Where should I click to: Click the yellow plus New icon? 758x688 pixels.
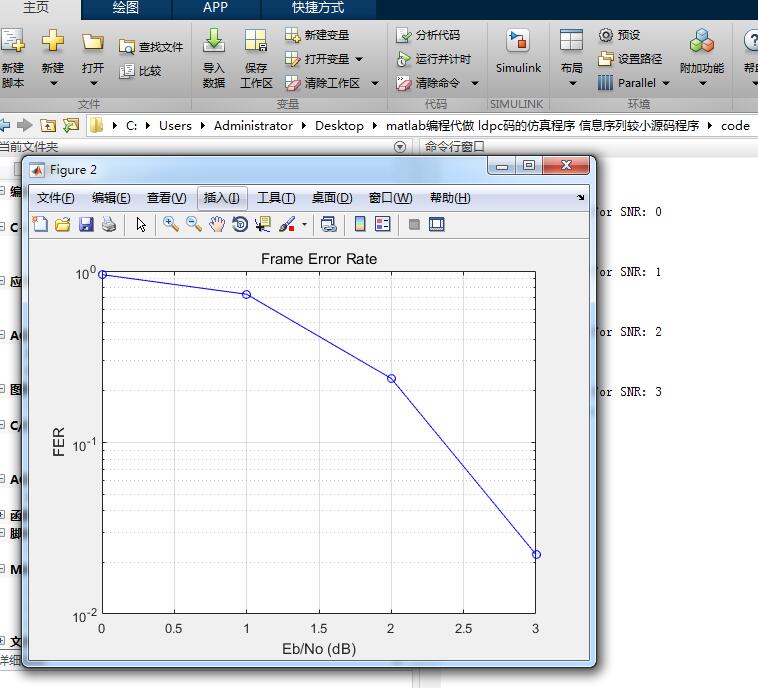click(53, 41)
